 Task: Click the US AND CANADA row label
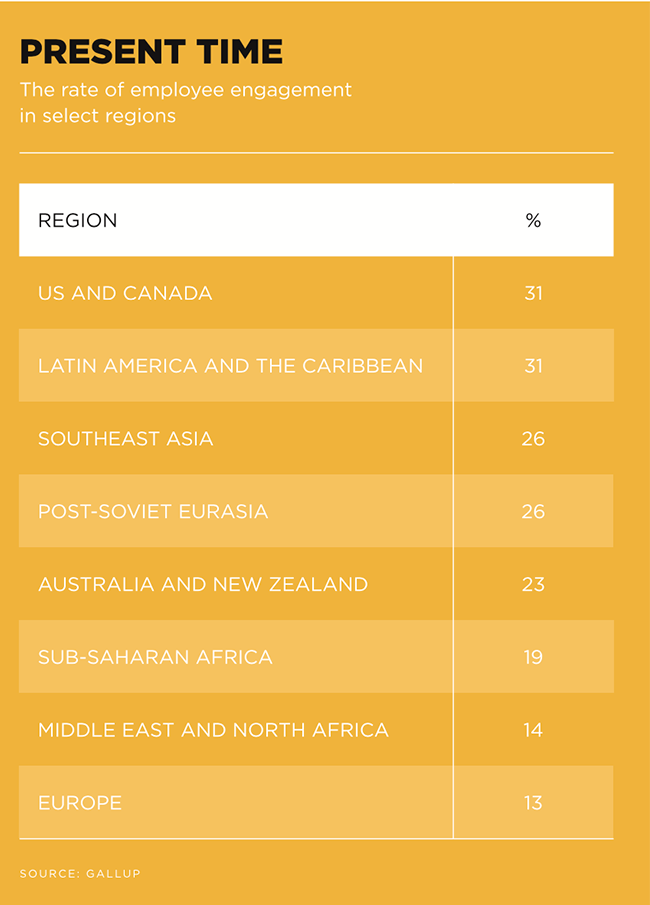(125, 293)
